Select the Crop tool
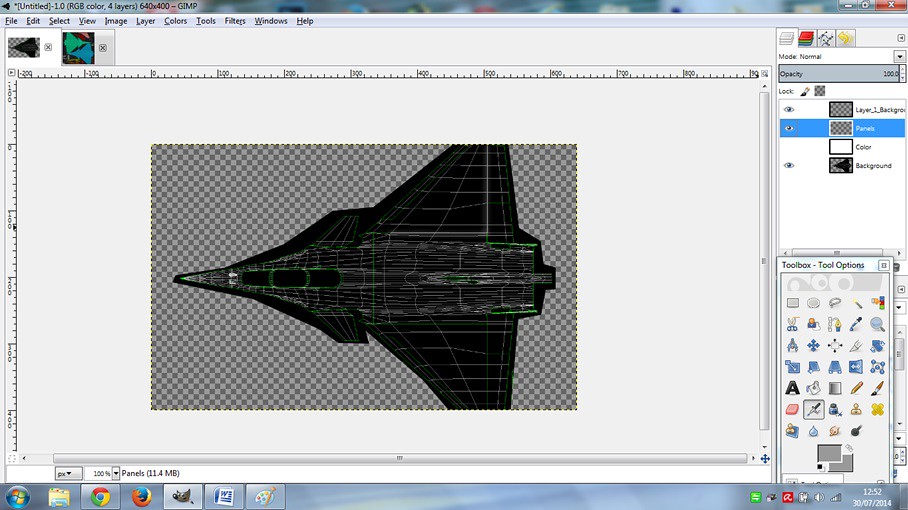Image resolution: width=908 pixels, height=510 pixels. coord(856,346)
